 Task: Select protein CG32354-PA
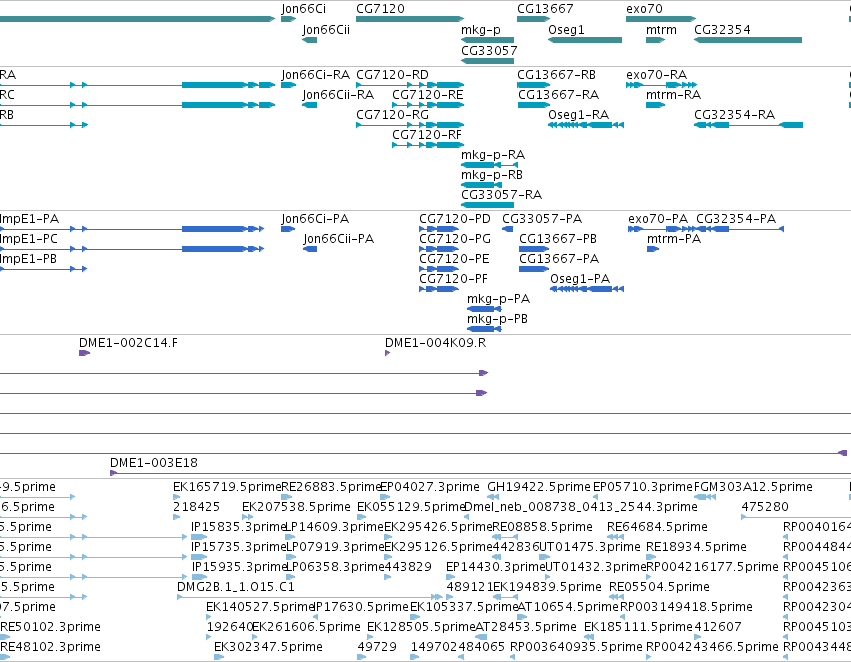(739, 229)
